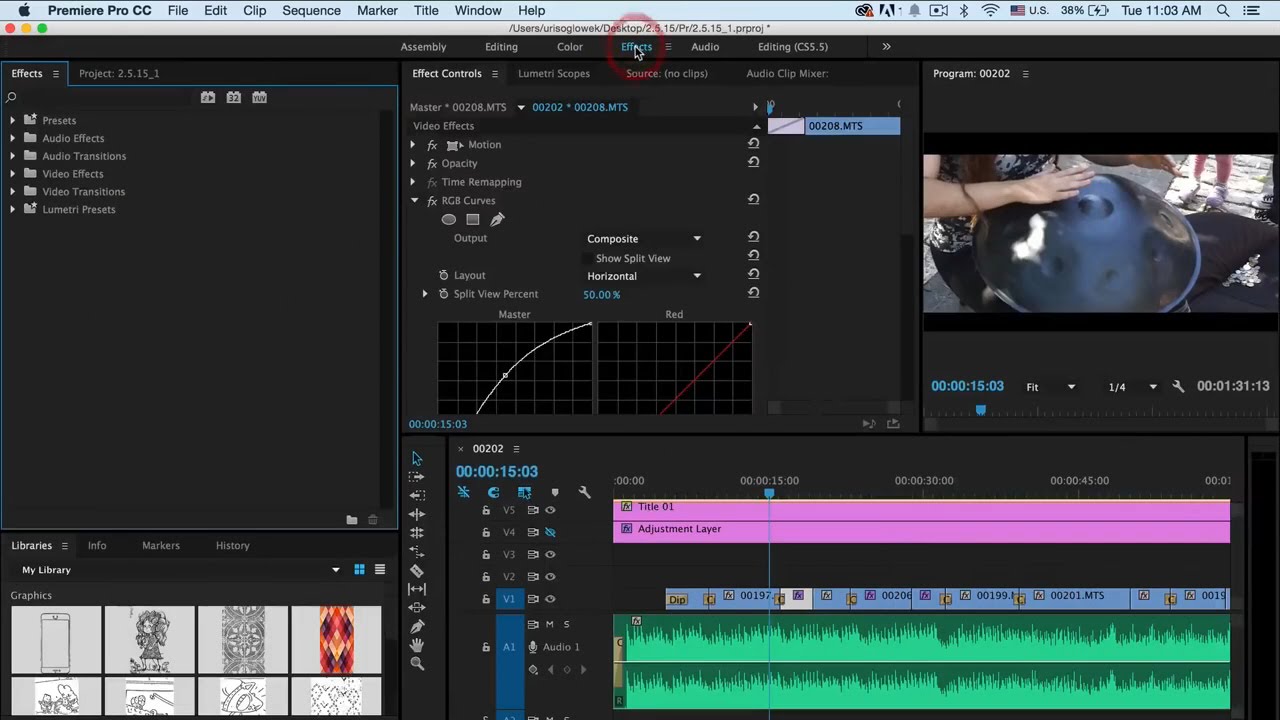Screen dimensions: 1280x720
Task: Select the Zoom tool magnifier
Action: click(417, 664)
